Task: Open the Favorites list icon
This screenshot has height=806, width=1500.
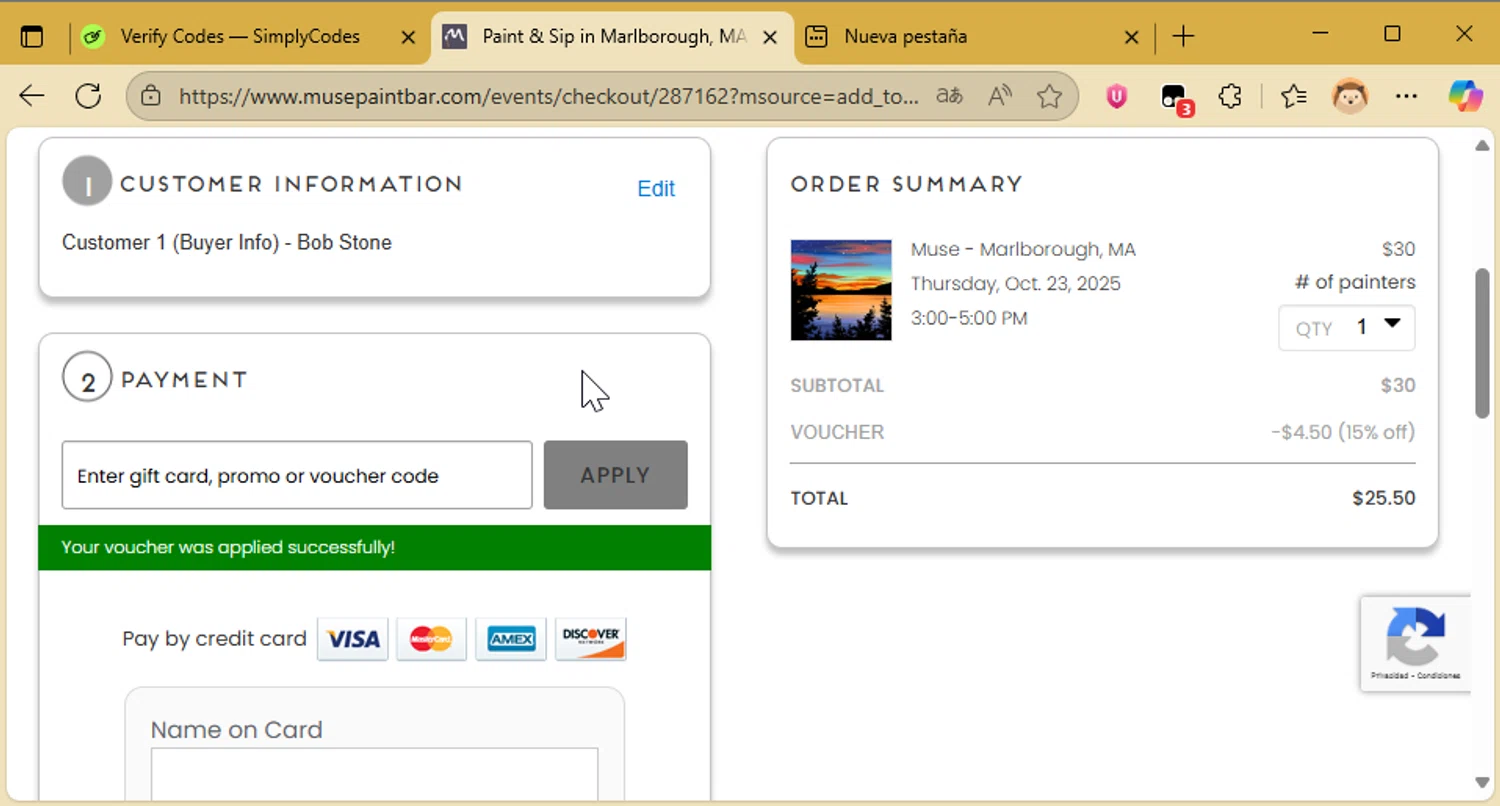Action: tap(1293, 96)
